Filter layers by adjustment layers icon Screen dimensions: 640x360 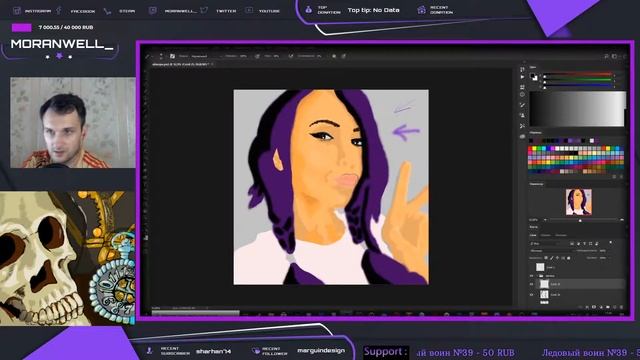578,244
